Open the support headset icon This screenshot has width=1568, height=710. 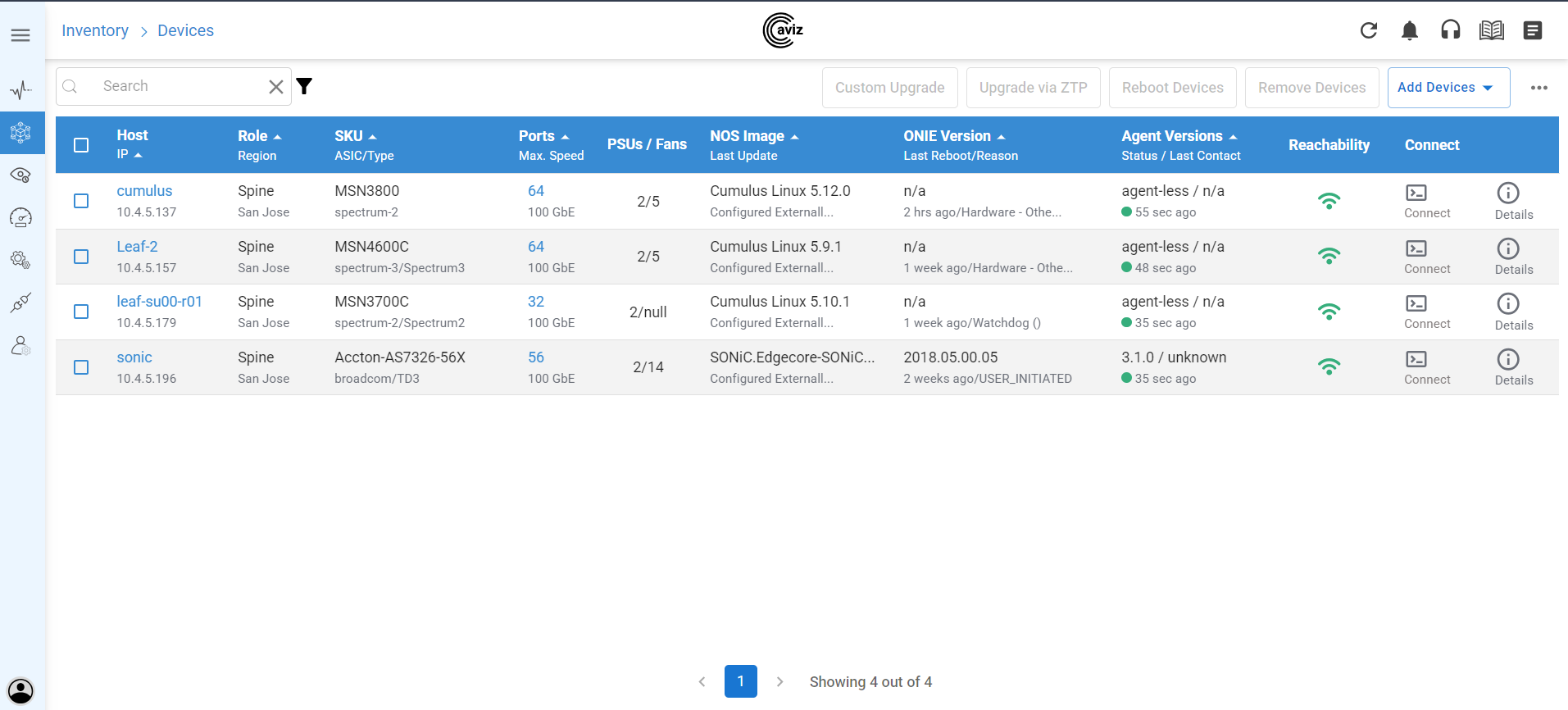[1451, 30]
